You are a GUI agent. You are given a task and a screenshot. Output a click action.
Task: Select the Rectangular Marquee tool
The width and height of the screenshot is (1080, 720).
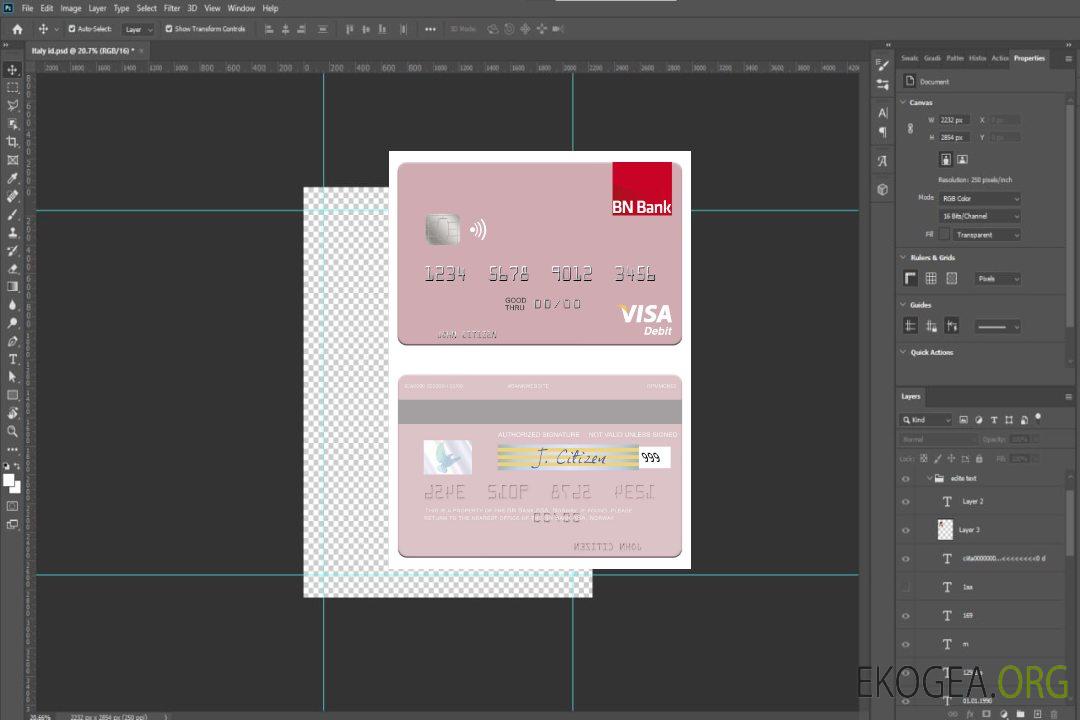click(12, 88)
